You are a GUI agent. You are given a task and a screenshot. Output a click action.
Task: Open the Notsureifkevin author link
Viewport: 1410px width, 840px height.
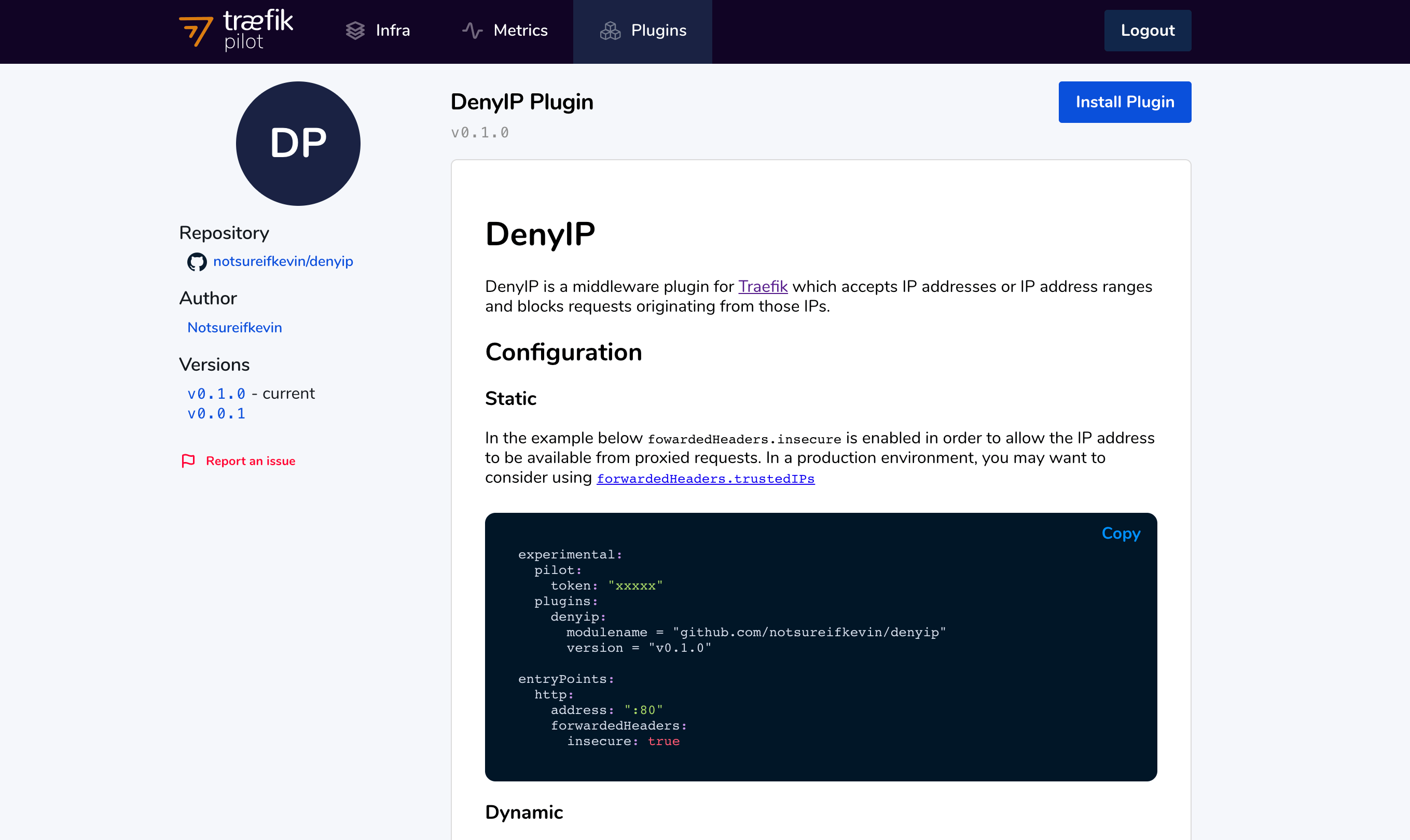pos(234,328)
